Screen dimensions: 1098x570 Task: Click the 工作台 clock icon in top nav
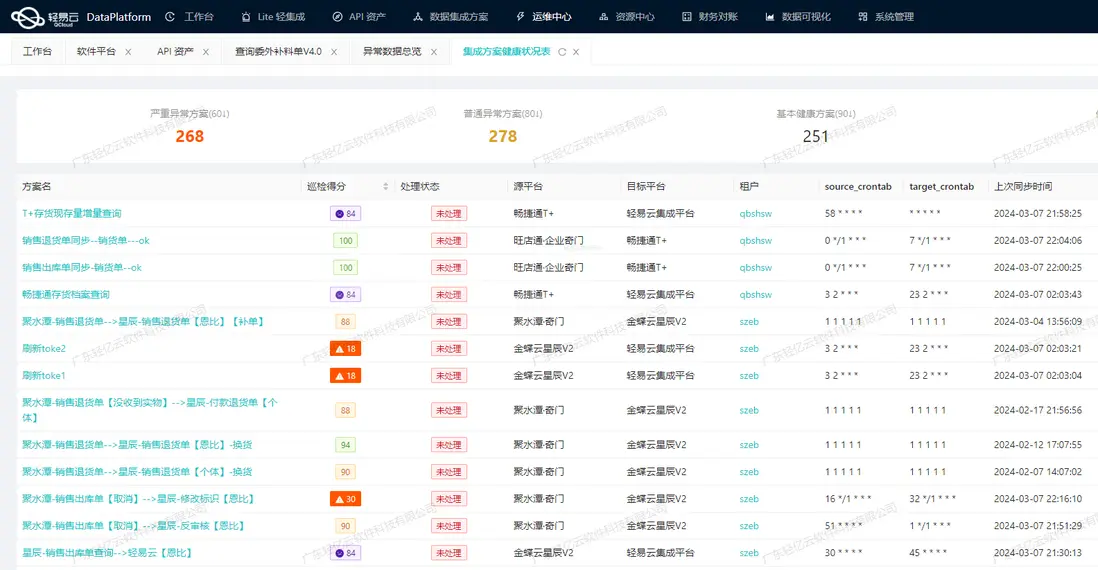[x=170, y=17]
